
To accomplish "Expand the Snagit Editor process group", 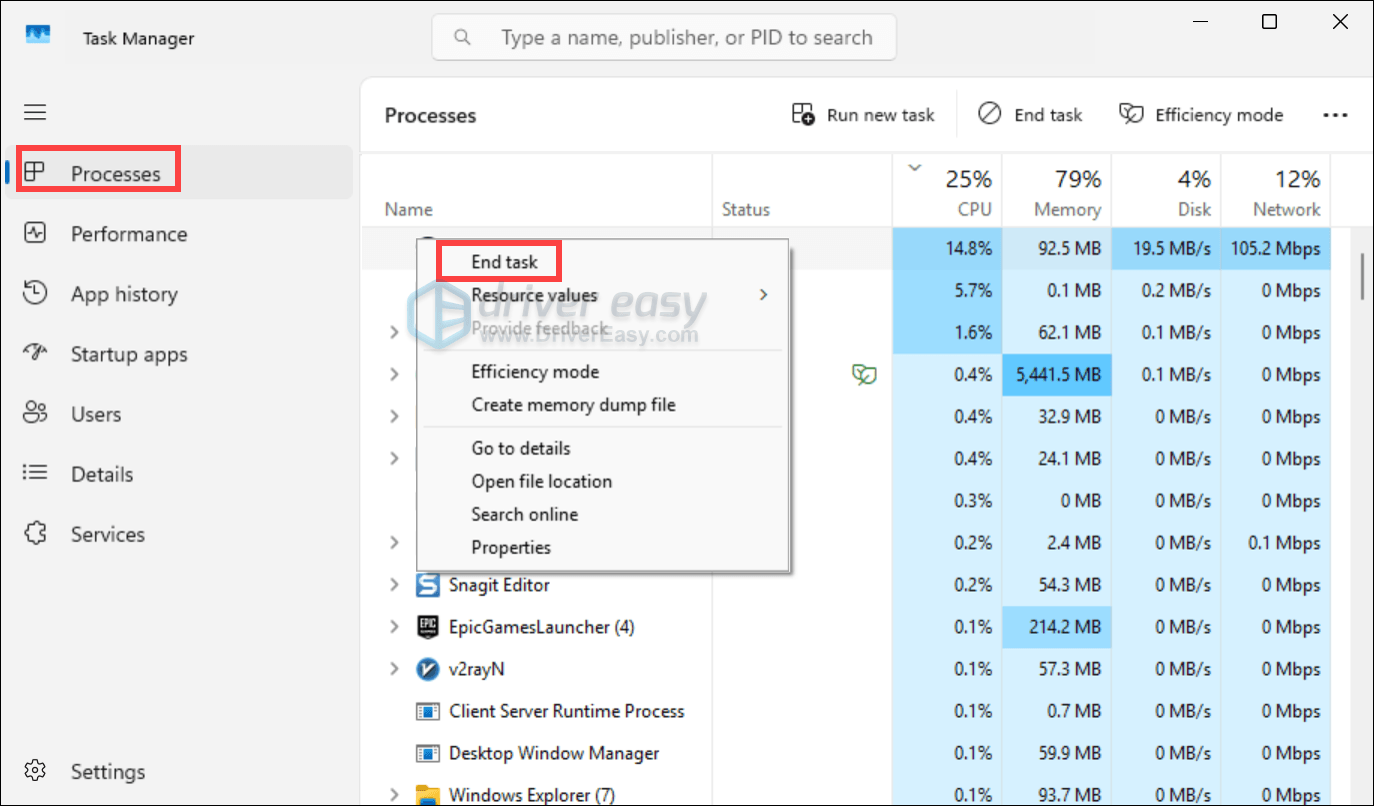I will coord(394,585).
